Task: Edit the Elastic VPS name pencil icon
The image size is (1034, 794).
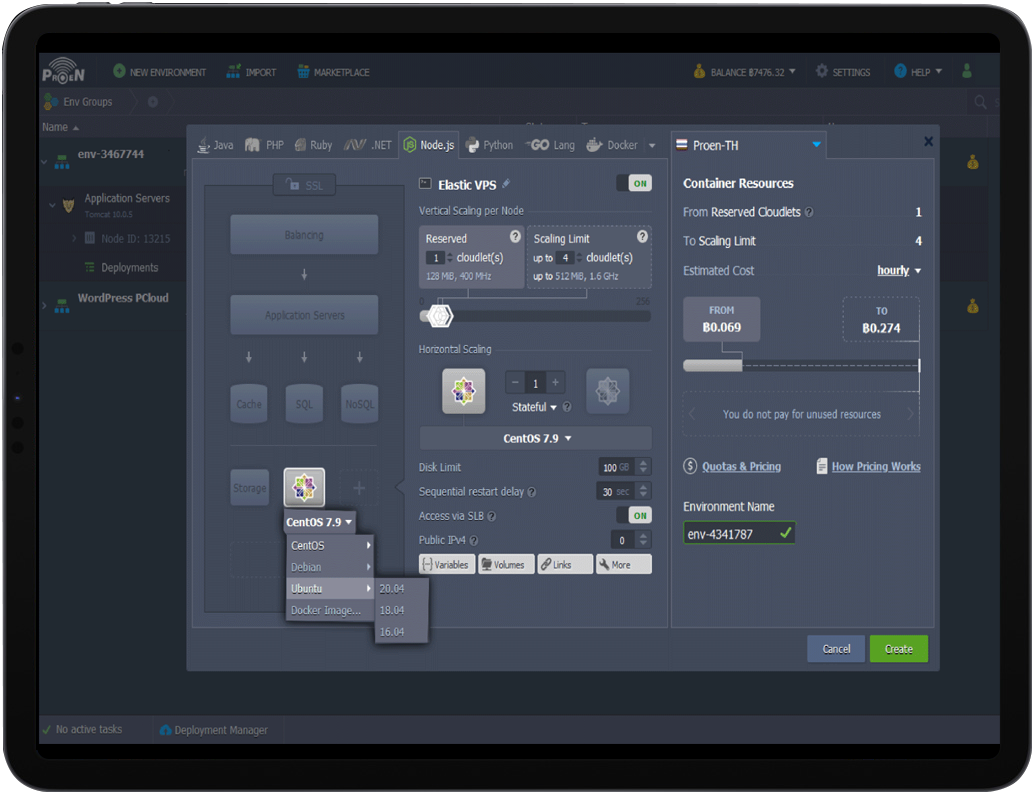Action: point(506,184)
